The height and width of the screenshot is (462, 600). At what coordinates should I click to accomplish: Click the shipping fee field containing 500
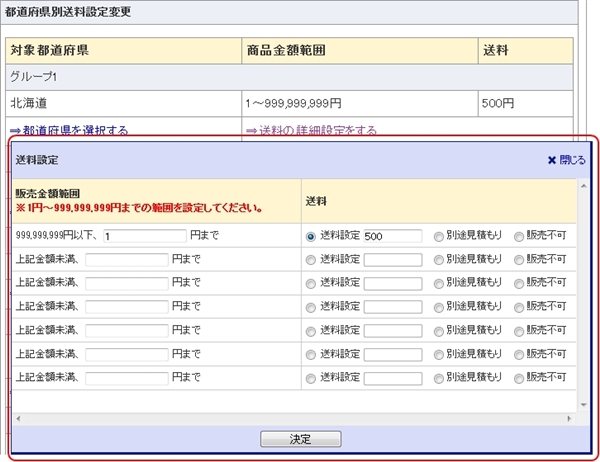click(392, 236)
